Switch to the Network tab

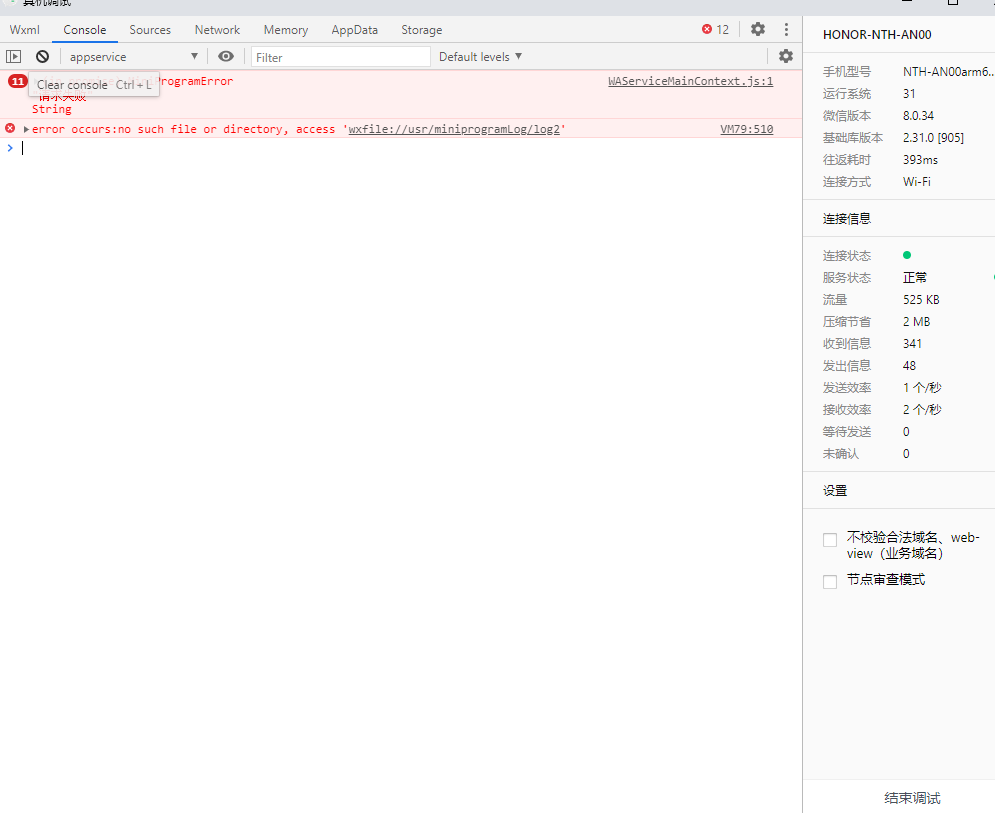(x=217, y=30)
